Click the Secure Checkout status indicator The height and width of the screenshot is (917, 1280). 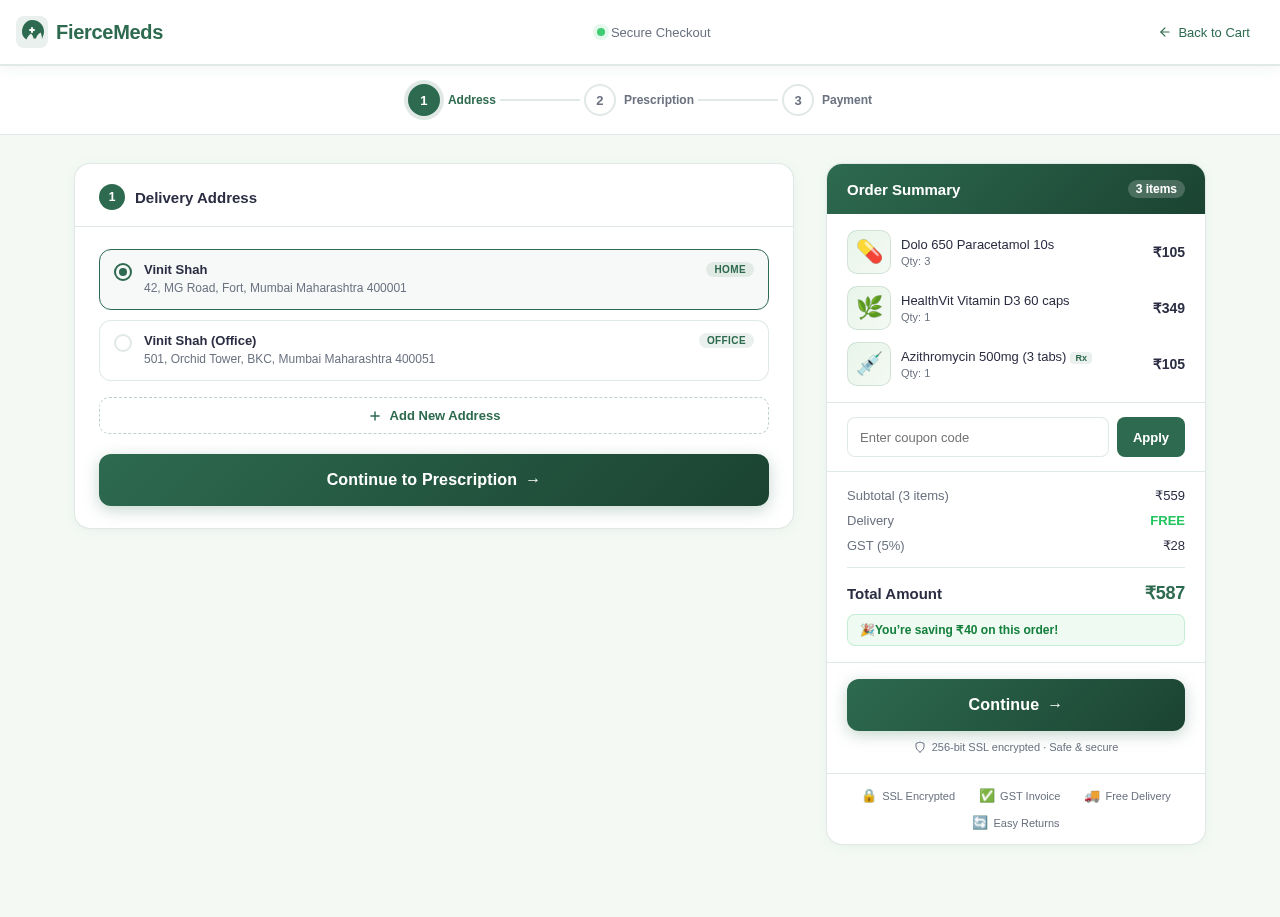click(651, 32)
